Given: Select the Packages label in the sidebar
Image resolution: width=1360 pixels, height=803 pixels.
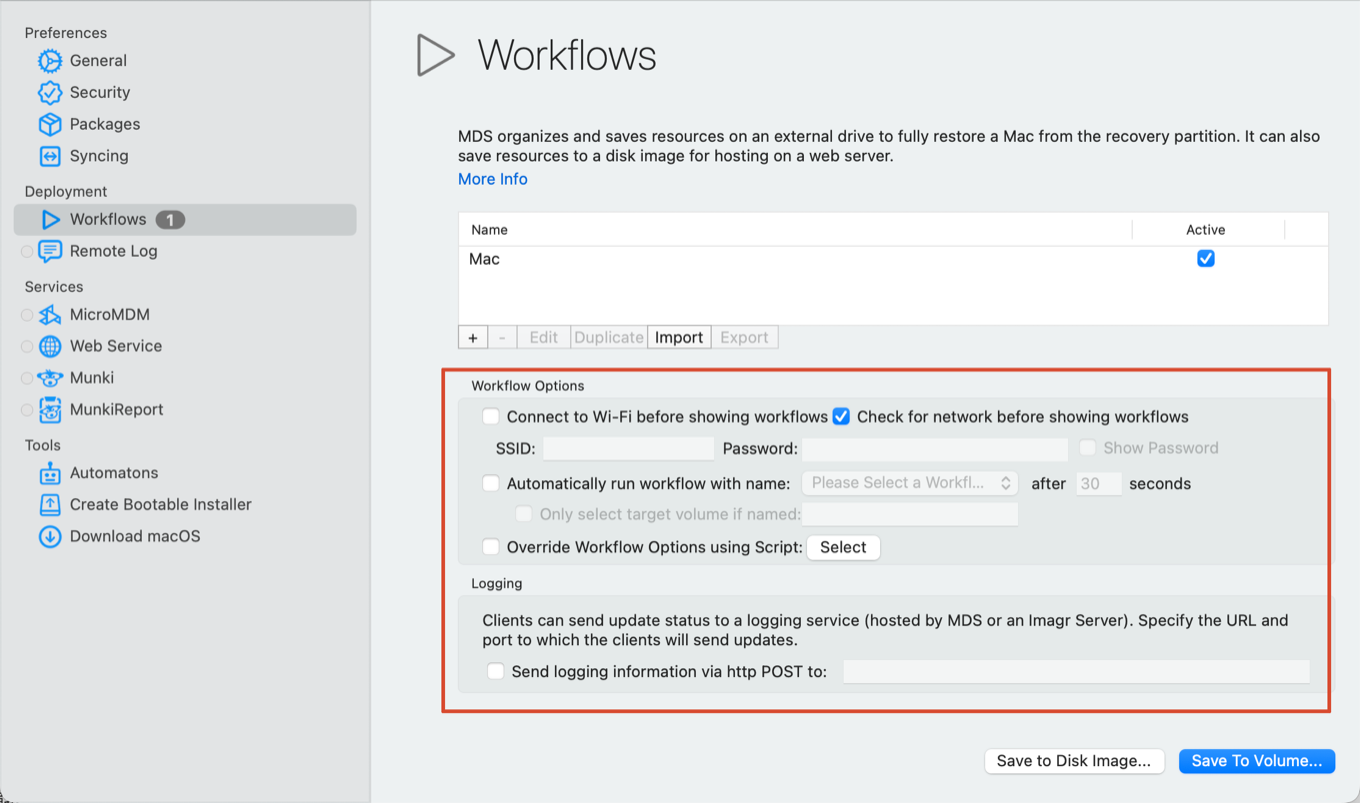Looking at the screenshot, I should 105,124.
